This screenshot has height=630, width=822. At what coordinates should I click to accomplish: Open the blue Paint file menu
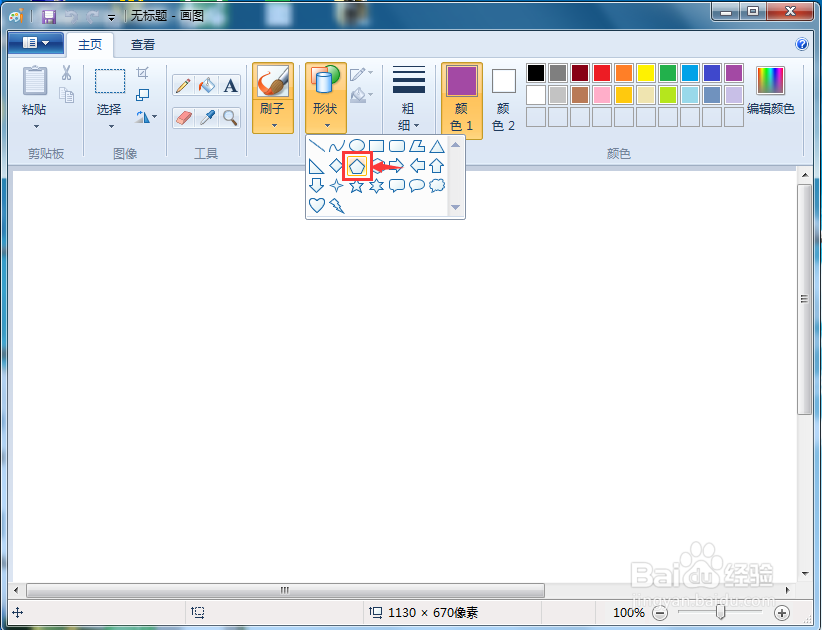(x=36, y=43)
